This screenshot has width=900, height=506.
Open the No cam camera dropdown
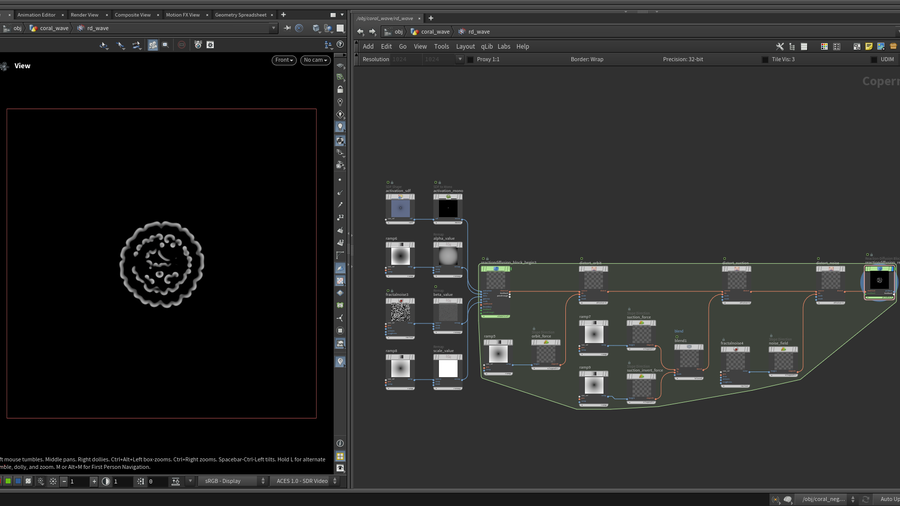[315, 60]
